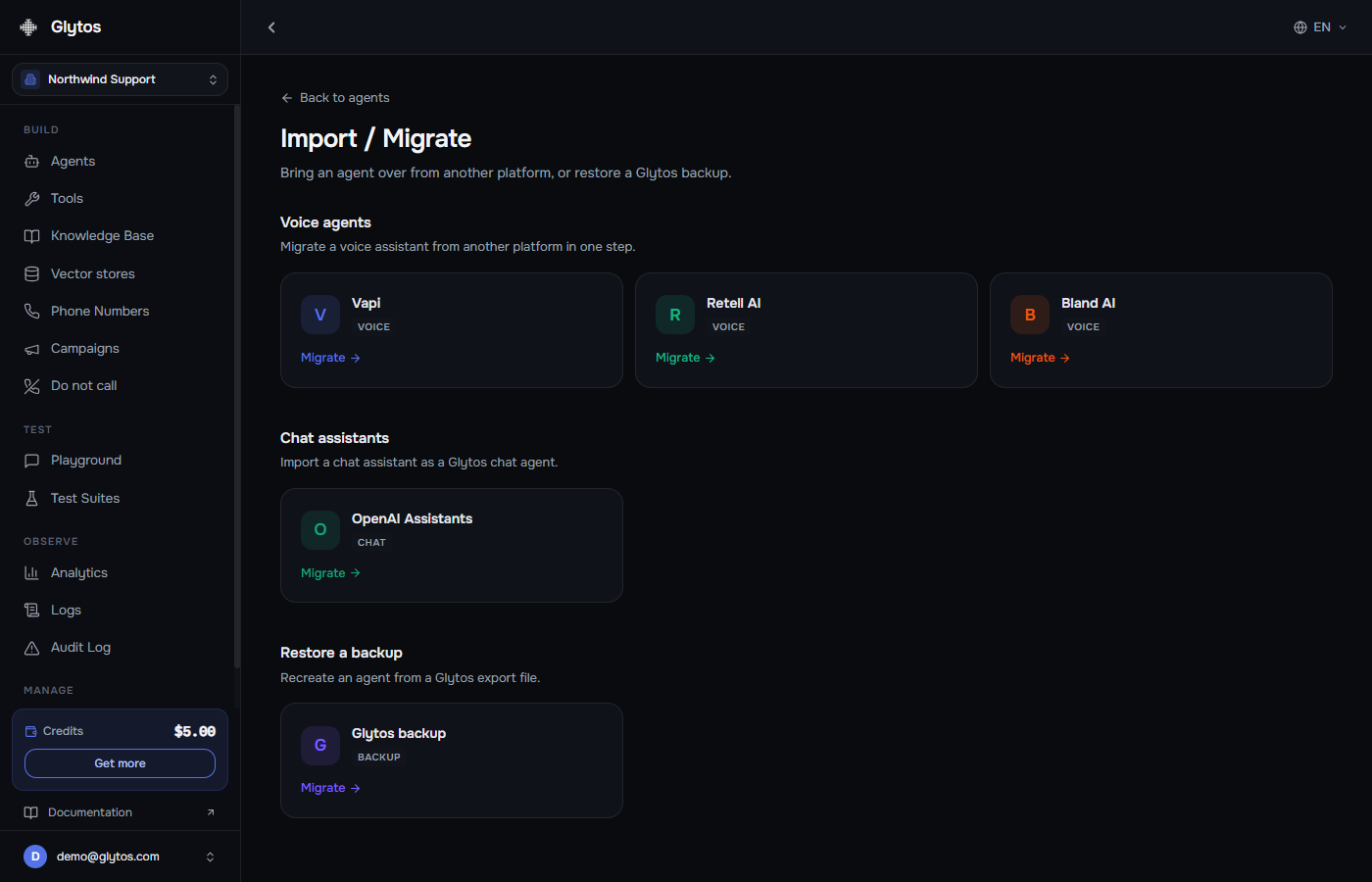Screen dimensions: 1372x882
Task: Click the Campaigns megaphone icon
Action: coord(31,349)
